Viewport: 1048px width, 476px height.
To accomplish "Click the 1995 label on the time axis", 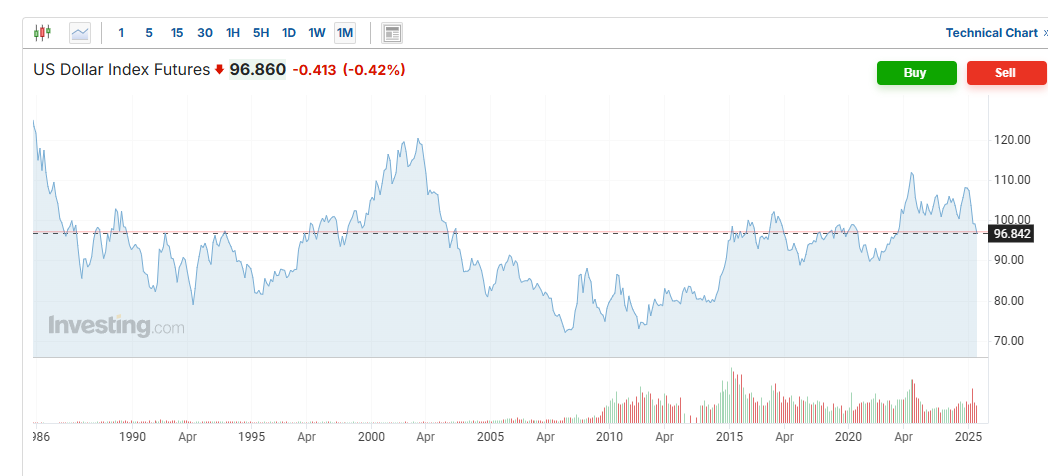I will coord(251,437).
